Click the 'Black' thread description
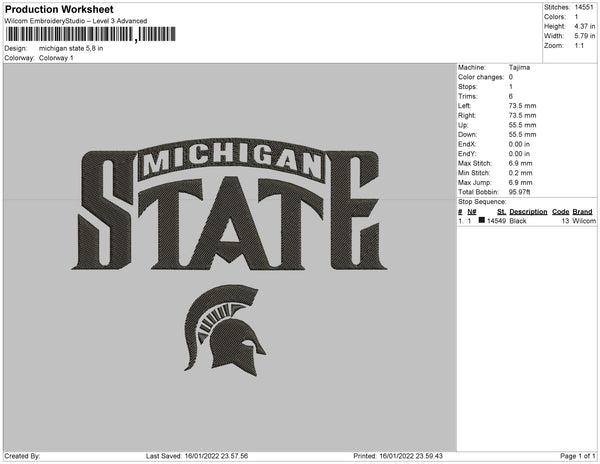This screenshot has width=600, height=464. click(x=518, y=221)
